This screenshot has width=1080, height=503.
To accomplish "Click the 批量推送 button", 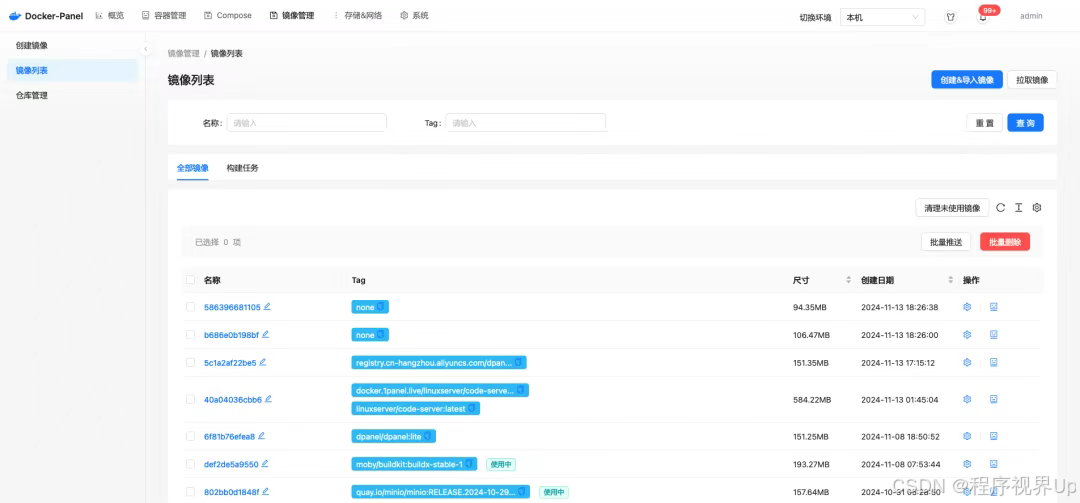I will [x=946, y=242].
